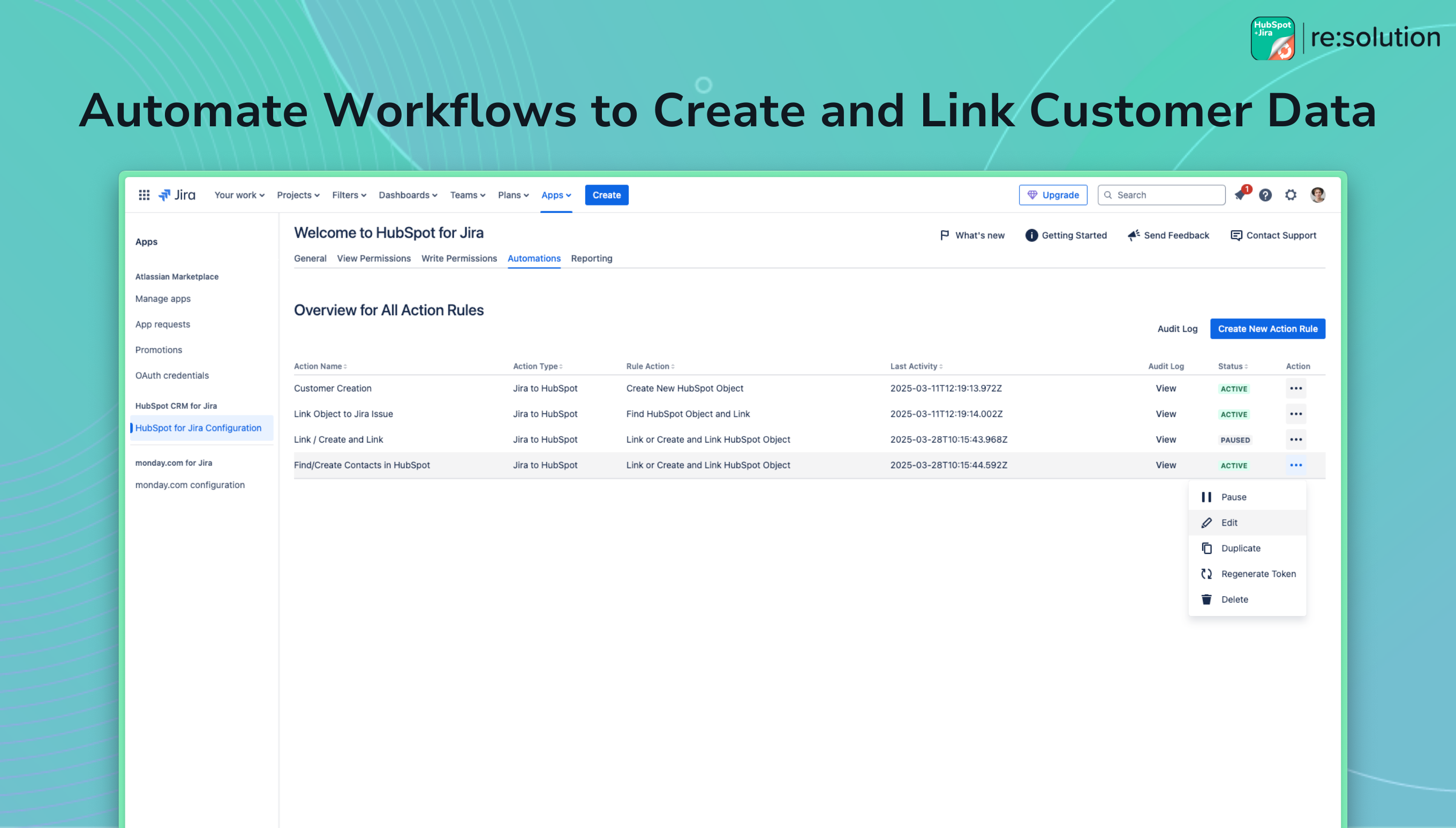The width and height of the screenshot is (1456, 828).
Task: Click the Jira logo
Action: click(x=177, y=195)
